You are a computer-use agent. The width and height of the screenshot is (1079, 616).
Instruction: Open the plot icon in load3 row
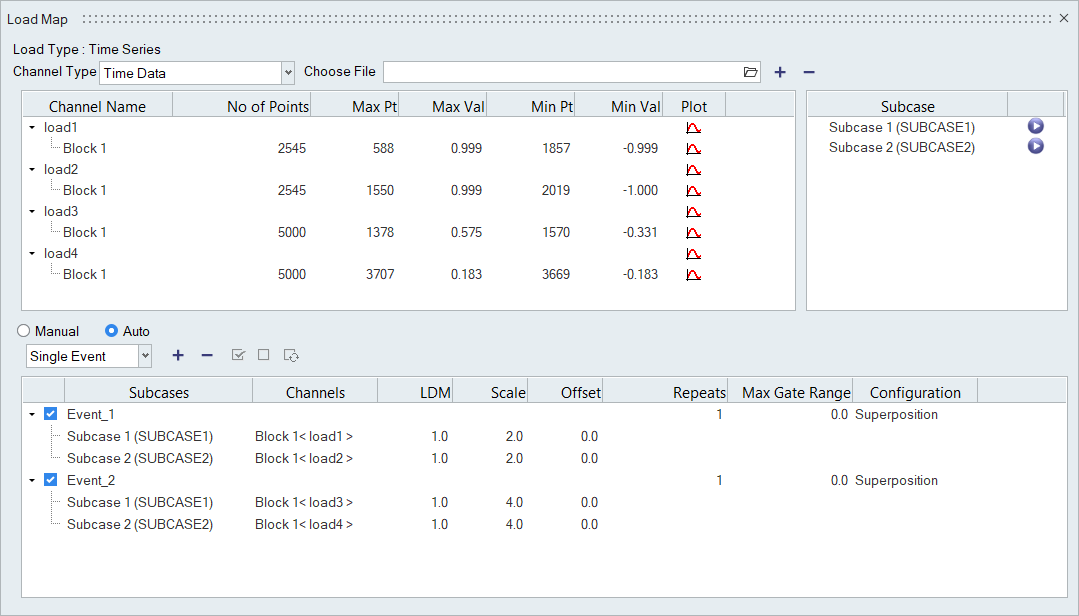[x=693, y=212]
